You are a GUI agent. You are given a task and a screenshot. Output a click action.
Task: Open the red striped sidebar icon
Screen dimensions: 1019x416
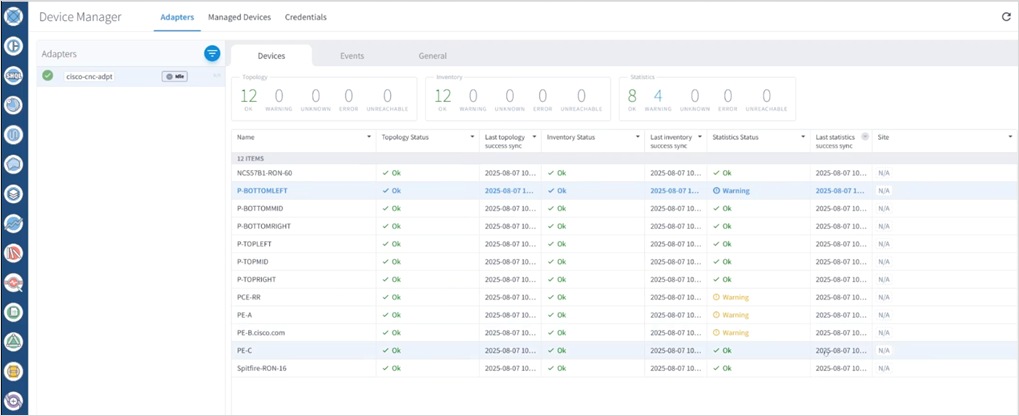(14, 253)
